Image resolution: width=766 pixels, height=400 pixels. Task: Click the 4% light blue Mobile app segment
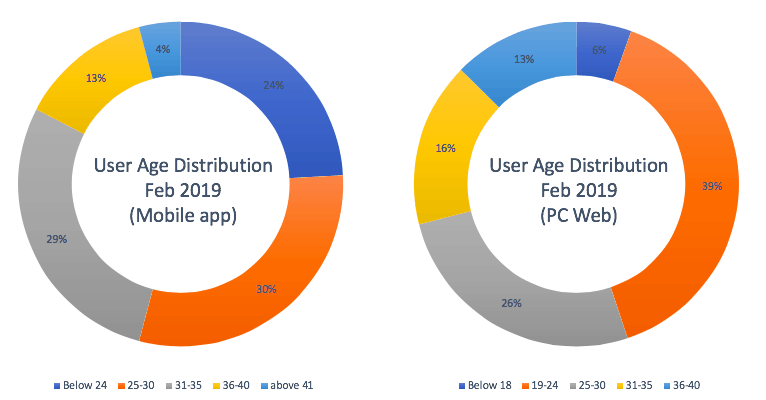pos(161,46)
